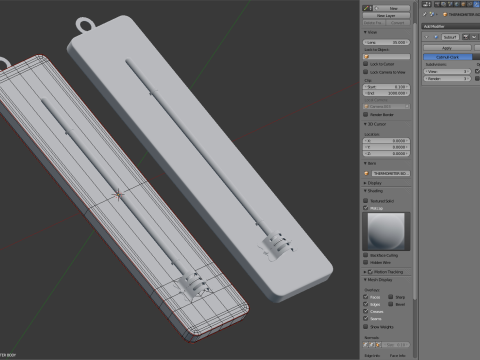Switch to the Render Layers properties tab
The width and height of the screenshot is (480, 360).
(x=444, y=4)
